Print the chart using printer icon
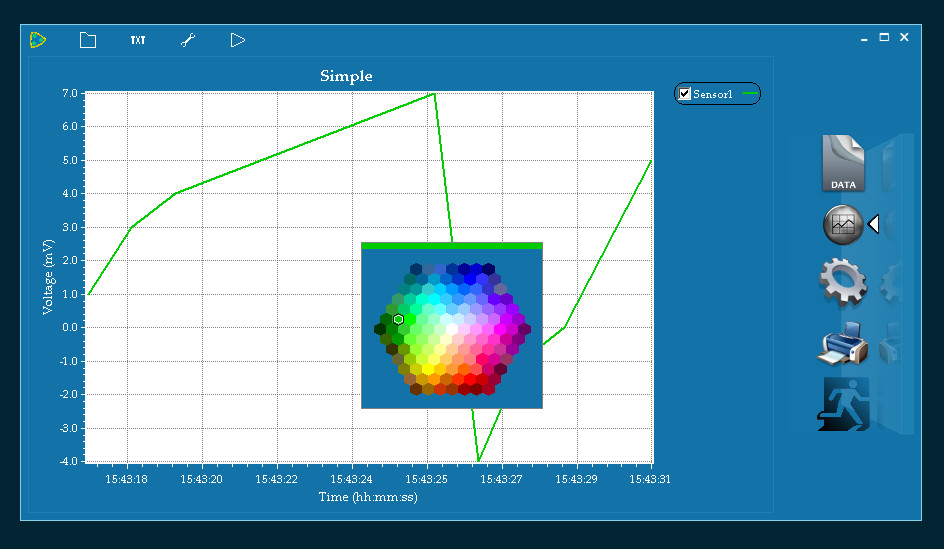Screen dimensions: 944x549 (843, 343)
